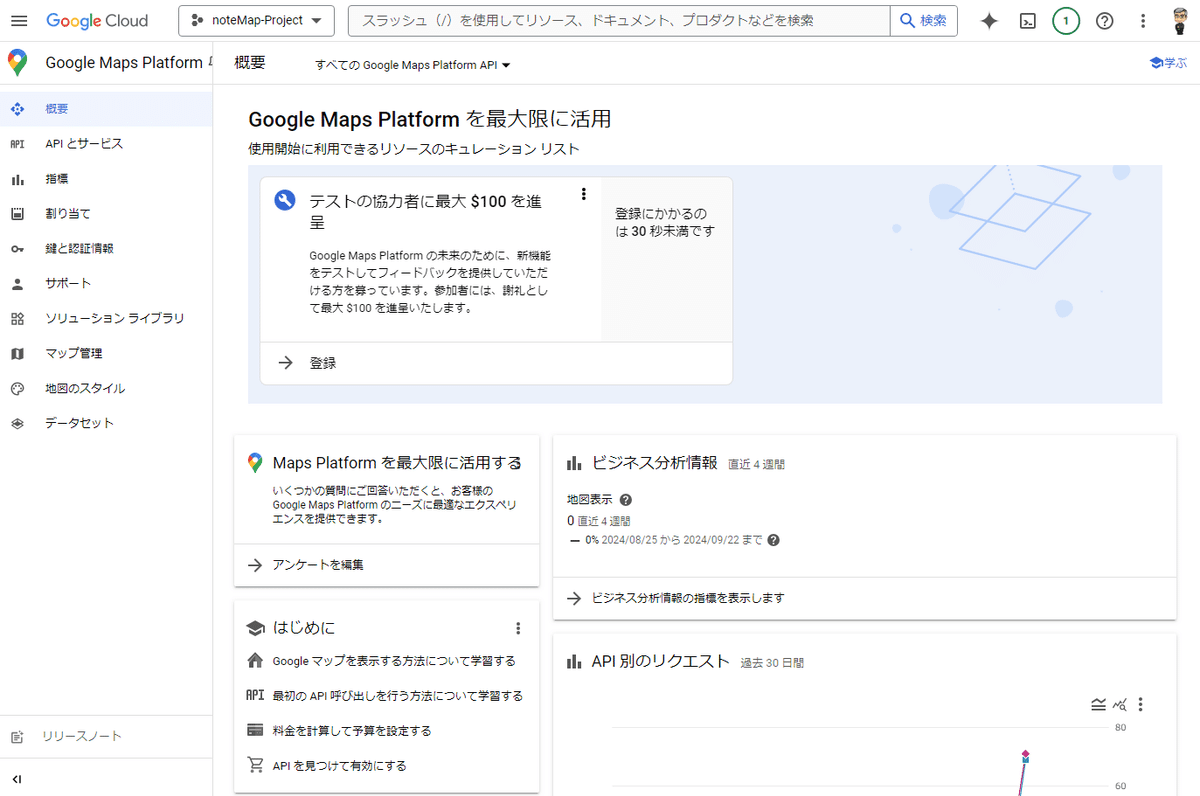The image size is (1200, 796).
Task: Open 割り当て quotas in the sidebar
Action: click(106, 214)
